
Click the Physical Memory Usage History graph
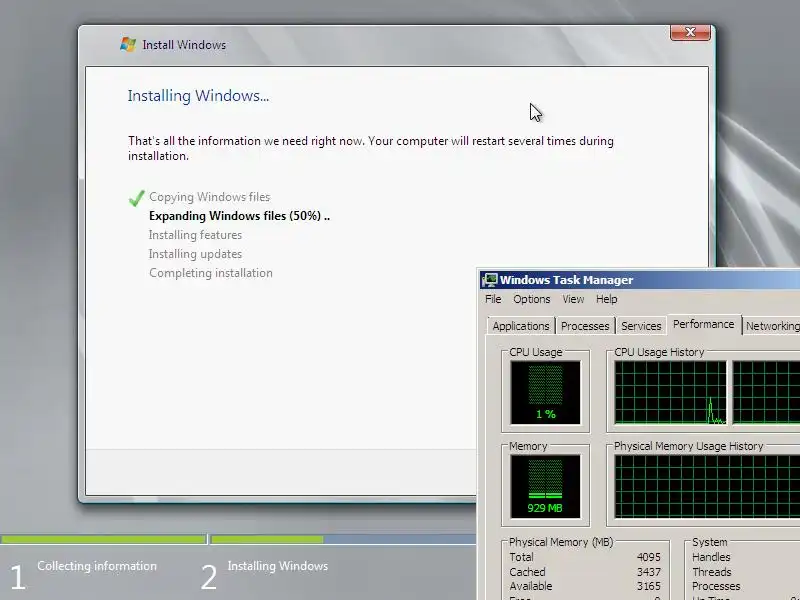(707, 487)
